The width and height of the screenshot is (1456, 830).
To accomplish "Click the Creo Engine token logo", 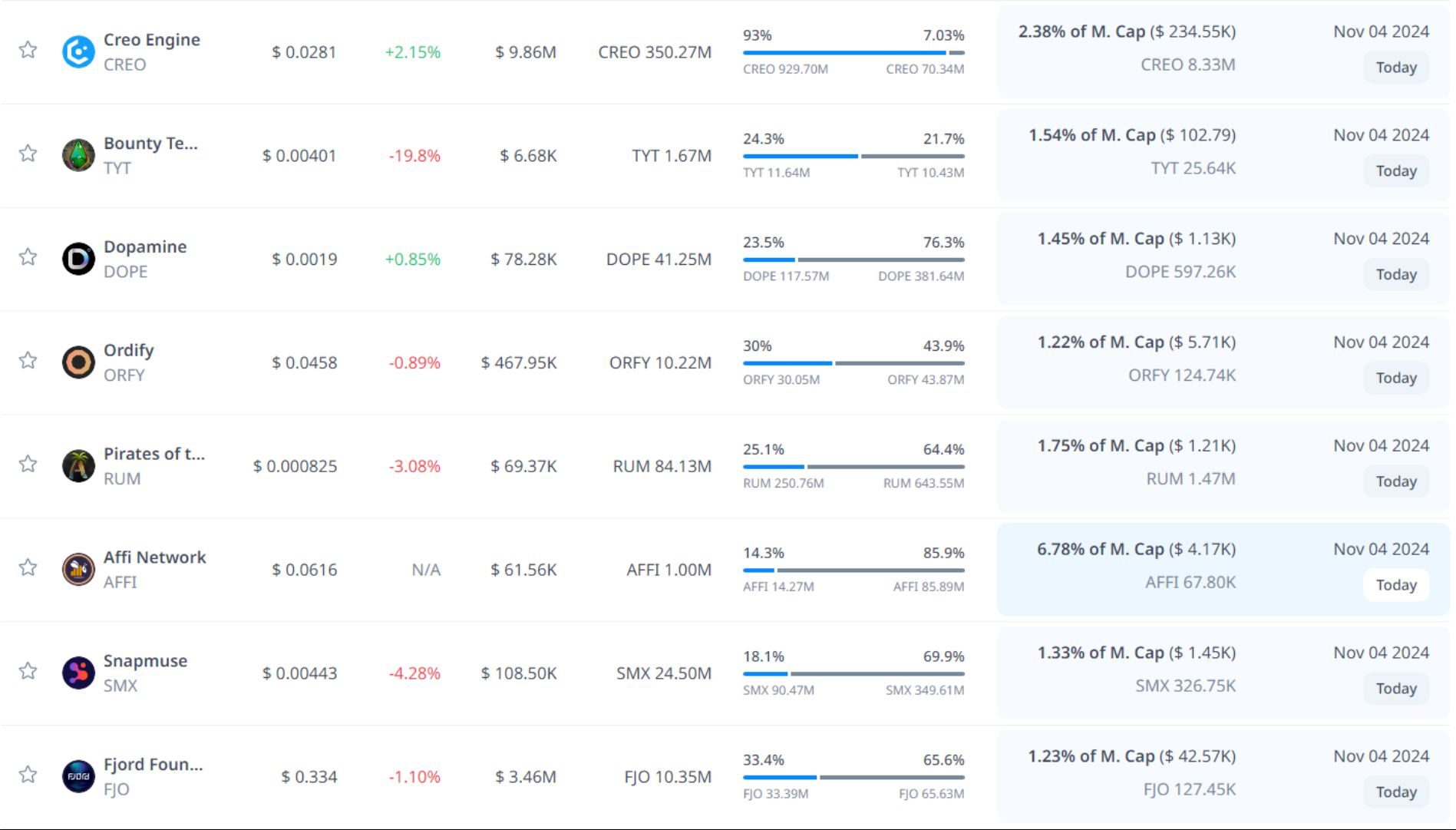I will pyautogui.click(x=78, y=52).
